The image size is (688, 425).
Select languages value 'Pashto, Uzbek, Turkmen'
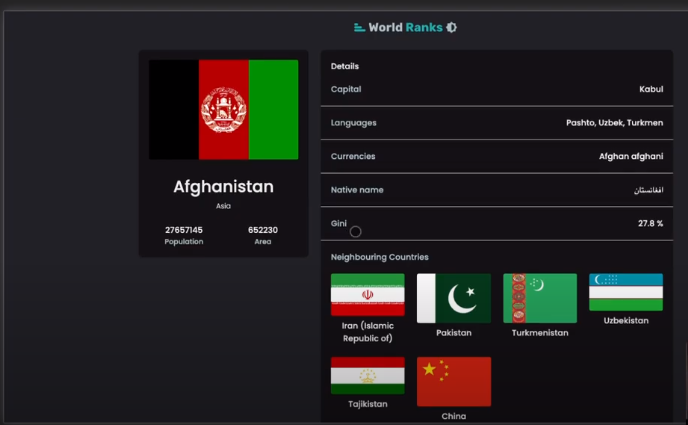614,123
